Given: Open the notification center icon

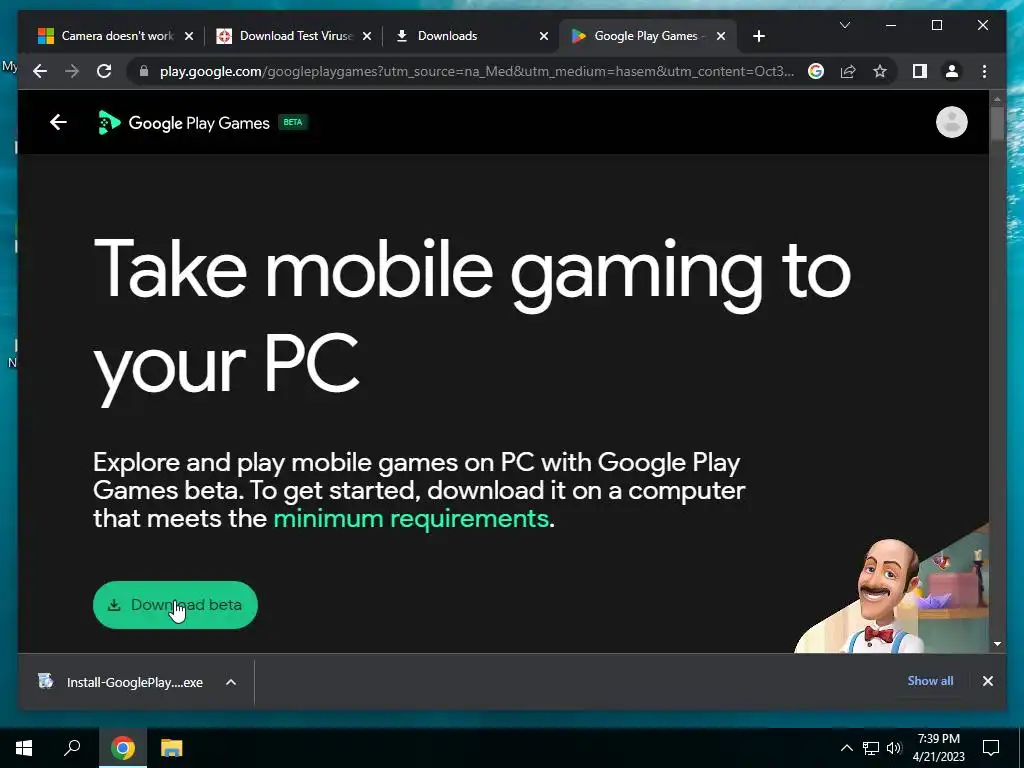Looking at the screenshot, I should click(991, 748).
